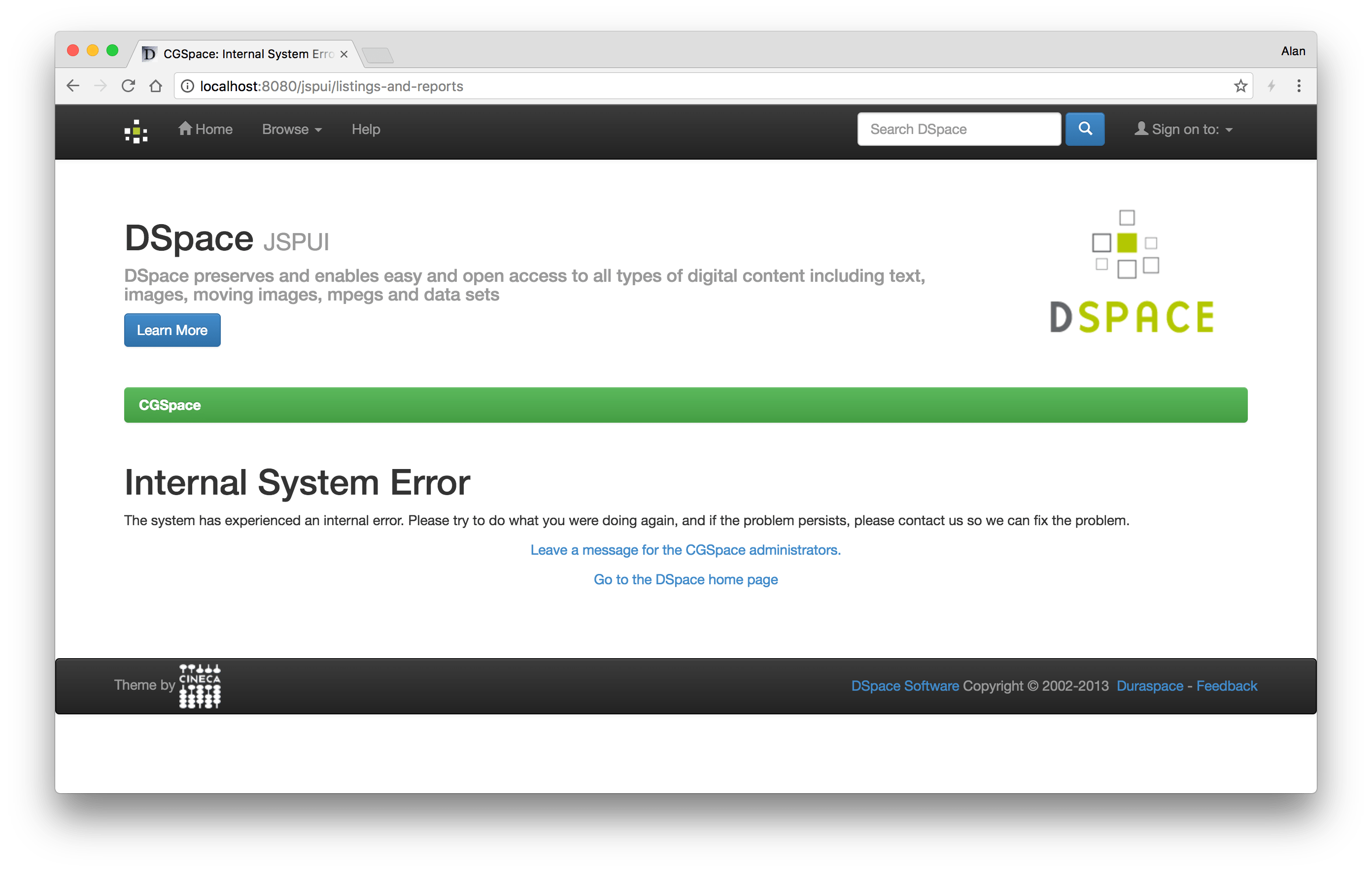Leave a message for the CGSpace administrators
This screenshot has width=1372, height=872.
[x=686, y=550]
